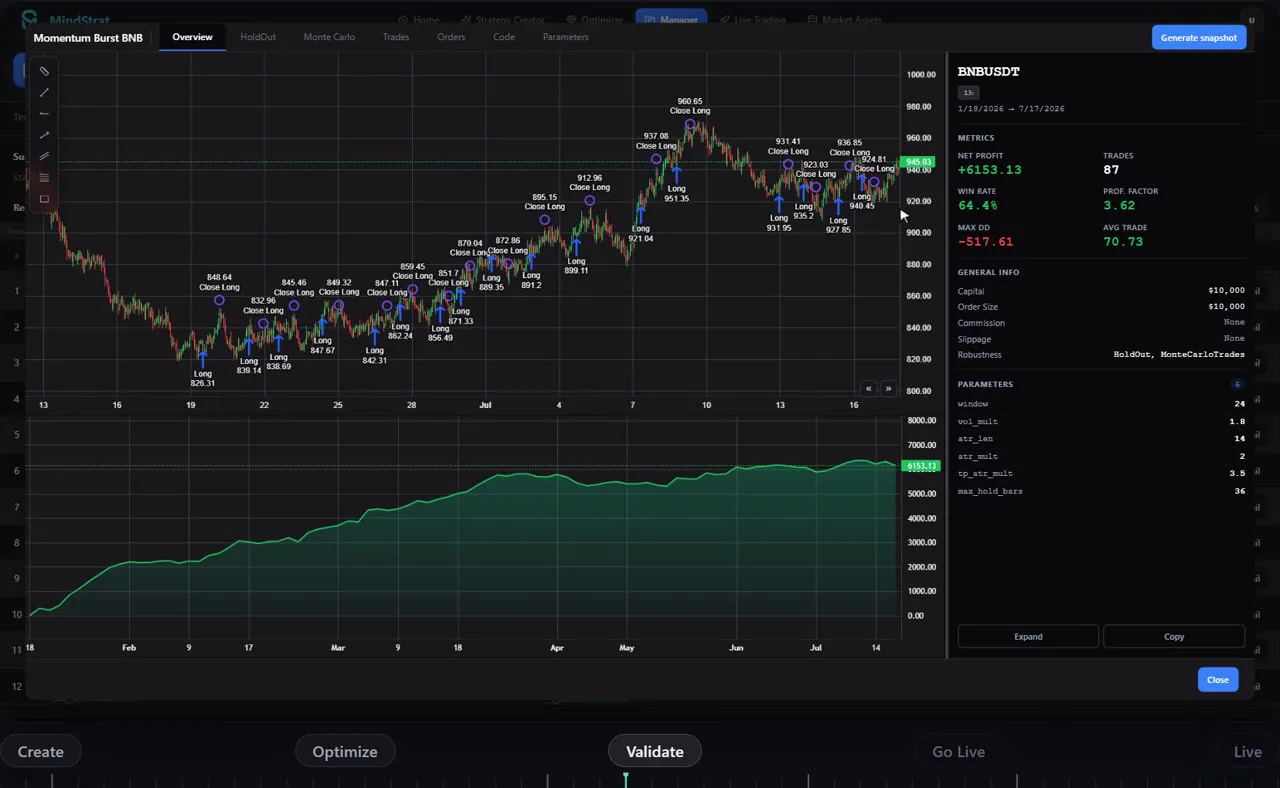Select the parallel channel drawing tool
The image size is (1280, 788).
pyautogui.click(x=44, y=156)
